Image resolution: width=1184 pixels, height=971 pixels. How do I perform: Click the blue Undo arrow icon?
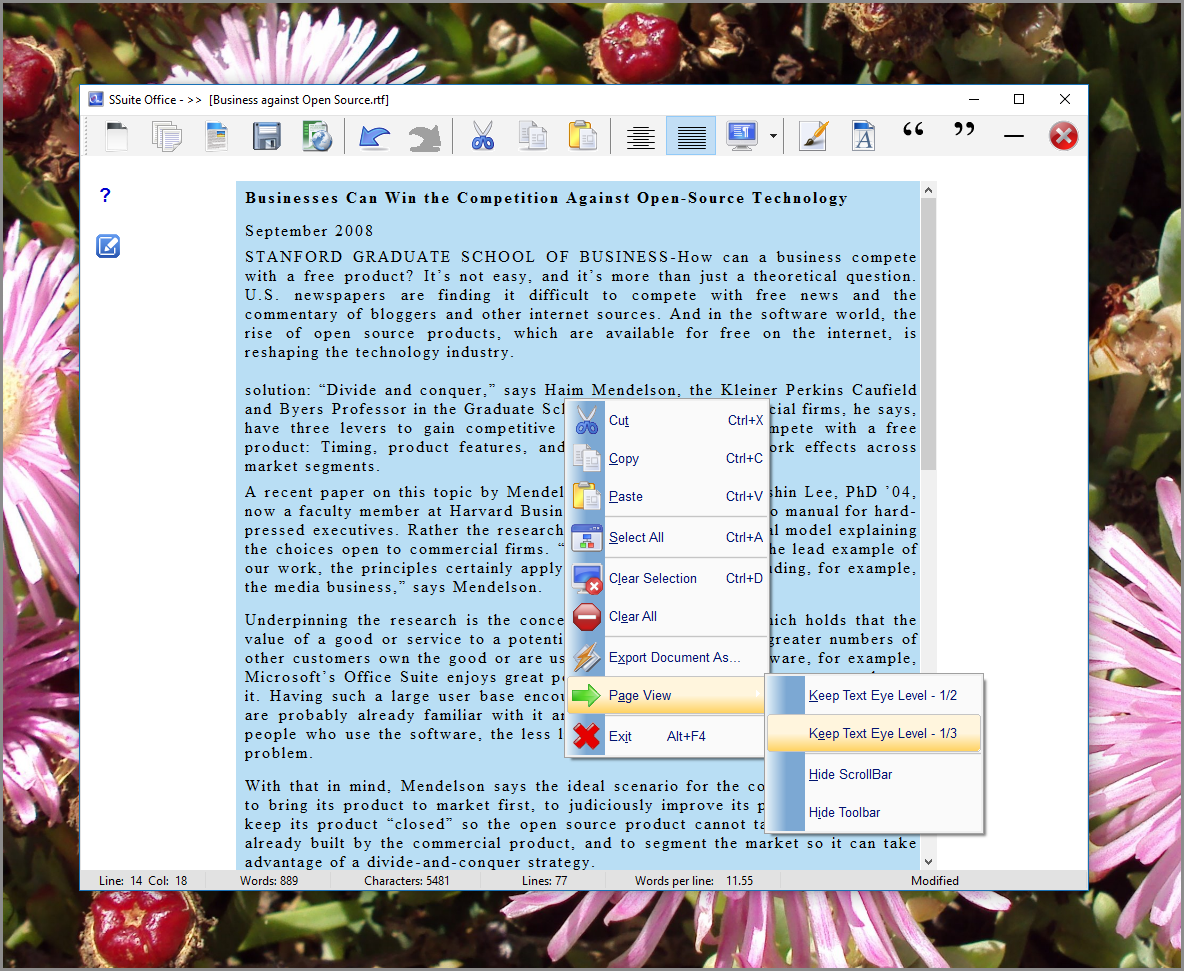[374, 136]
